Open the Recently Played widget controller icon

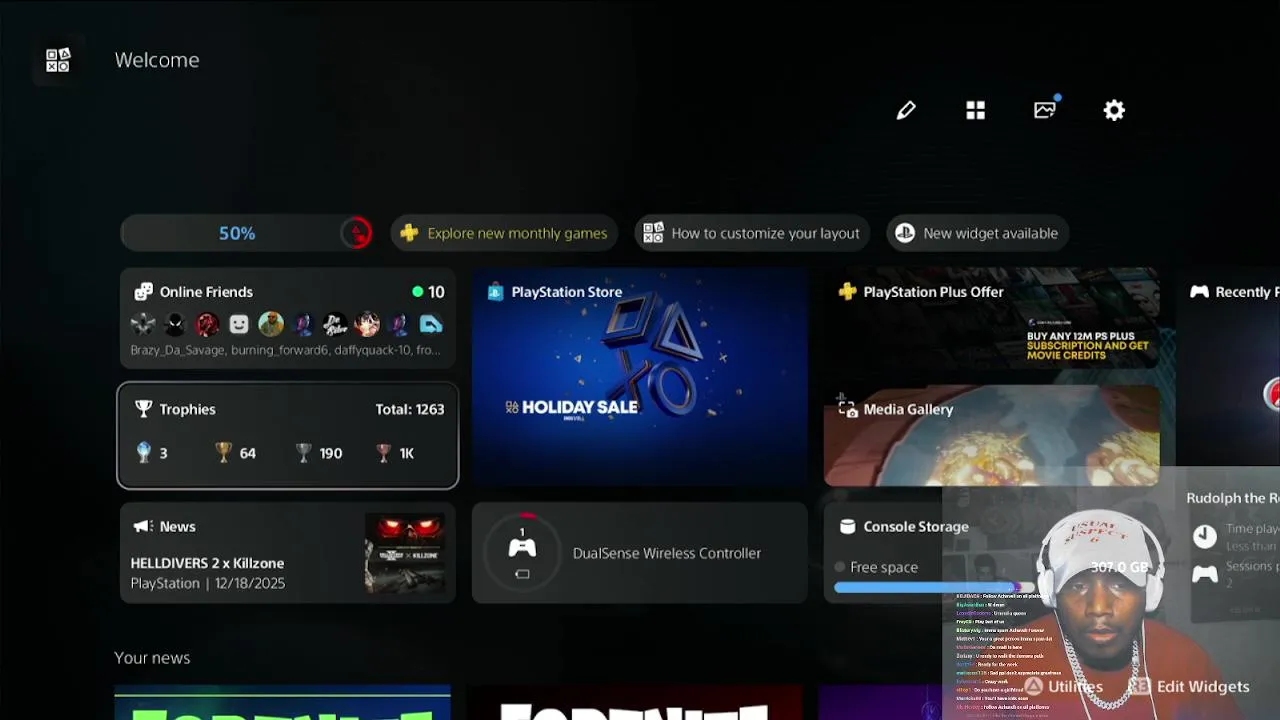click(1199, 292)
